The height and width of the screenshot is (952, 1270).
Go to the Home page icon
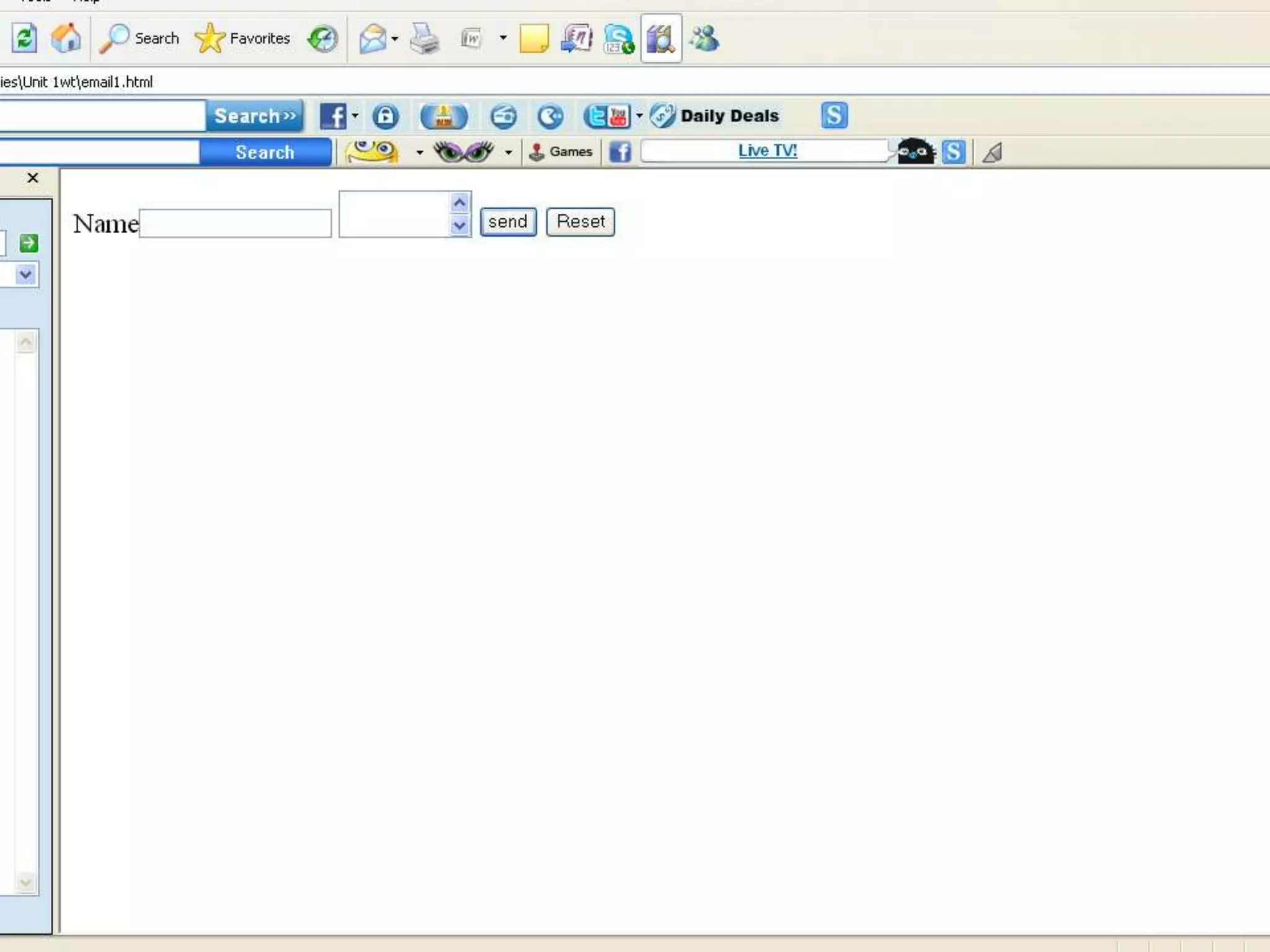[66, 39]
